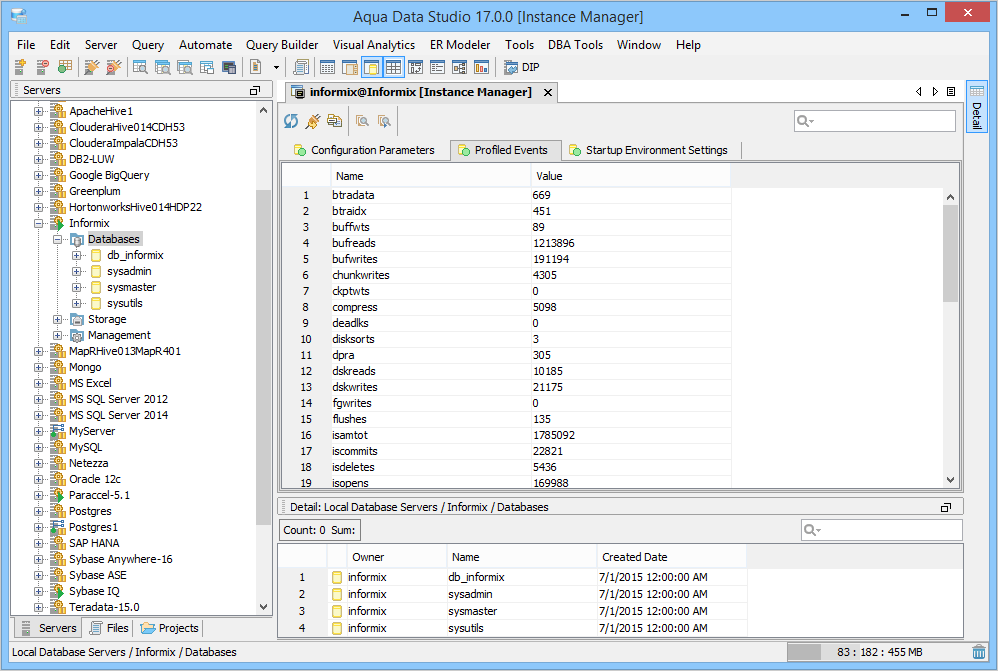Click the ER diagram window toolbar icon

[x=460, y=67]
